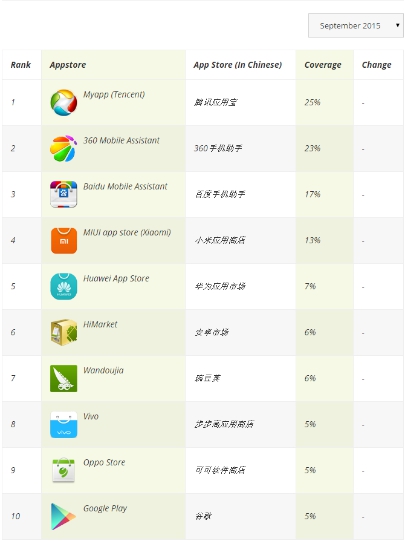Click the 360 Mobile Assistant icon
The height and width of the screenshot is (541, 406).
click(63, 148)
